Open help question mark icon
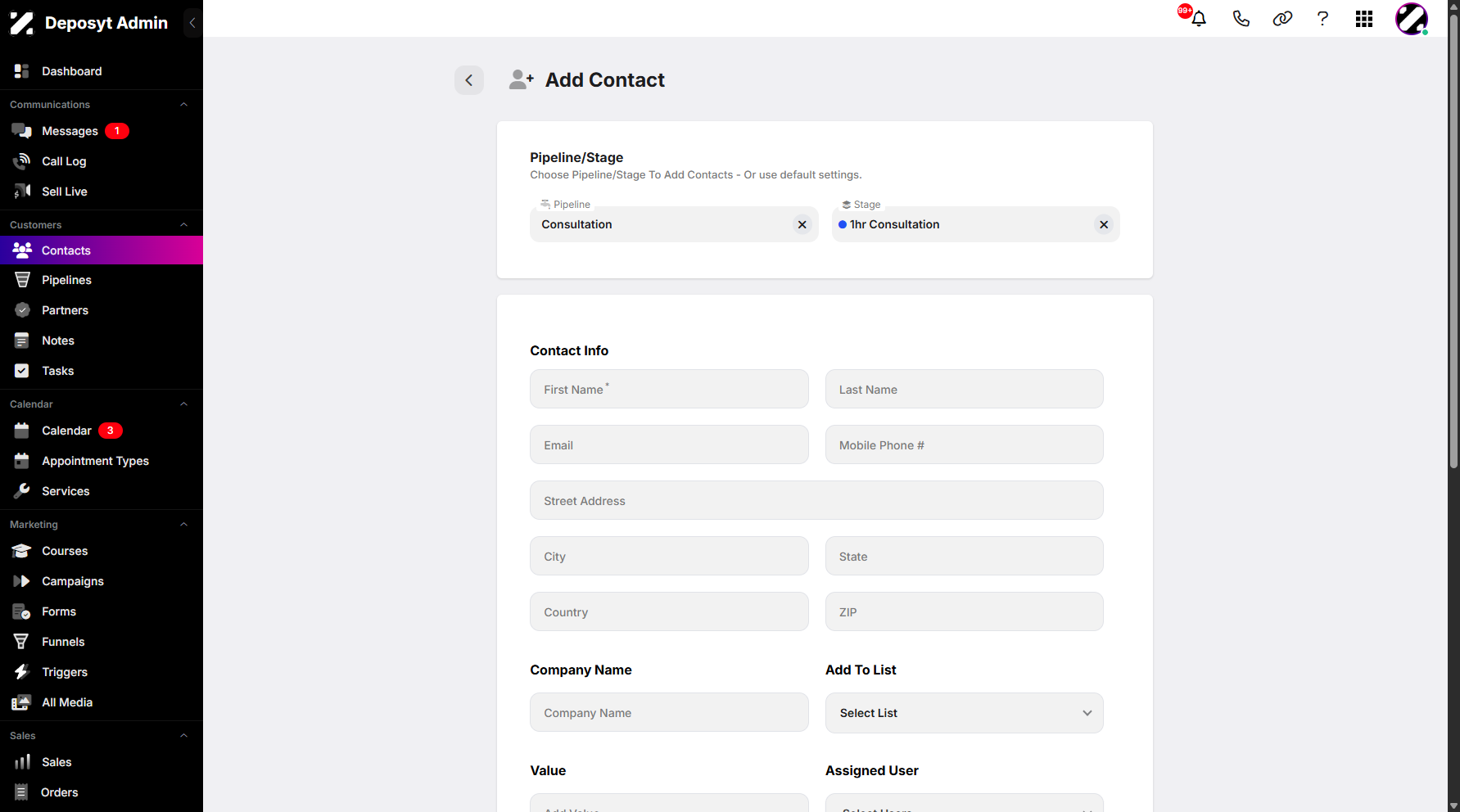 (x=1322, y=19)
